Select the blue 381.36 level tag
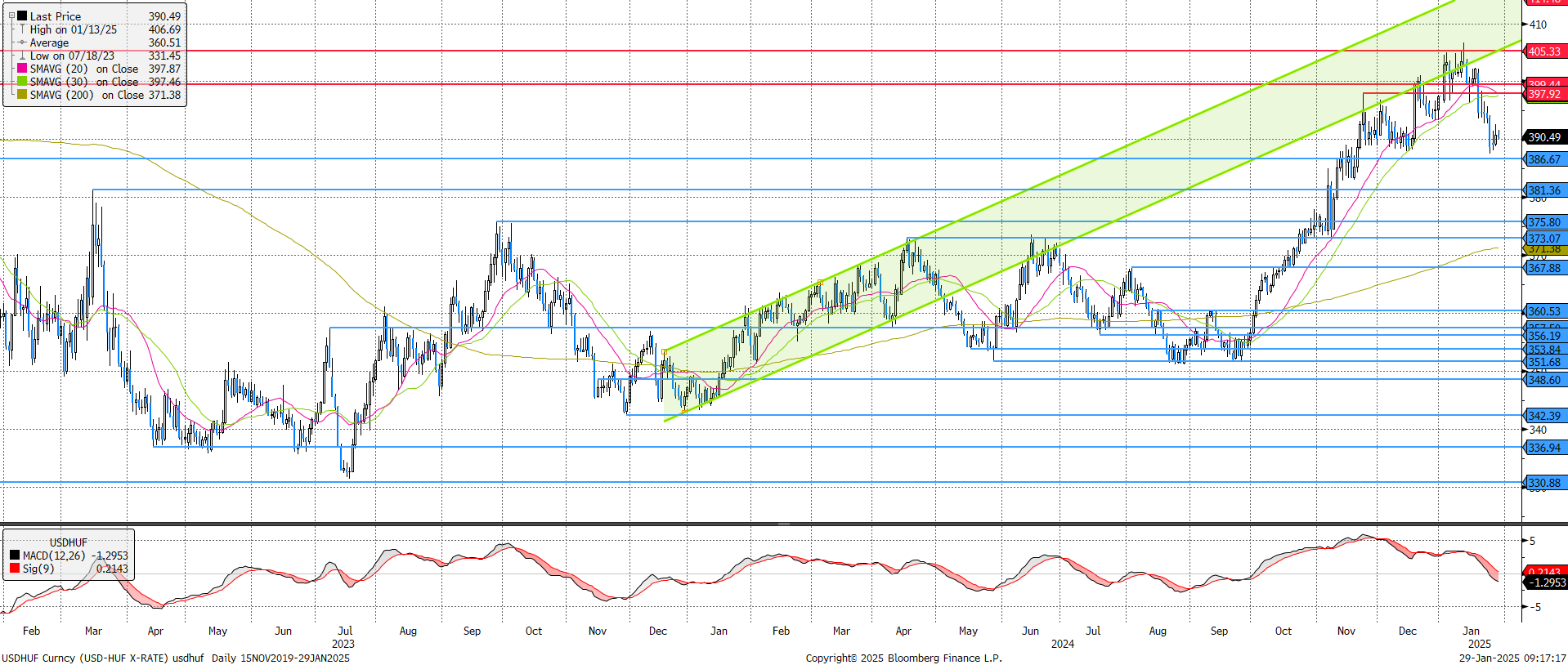Viewport: 1568px width, 665px height. pos(1545,190)
